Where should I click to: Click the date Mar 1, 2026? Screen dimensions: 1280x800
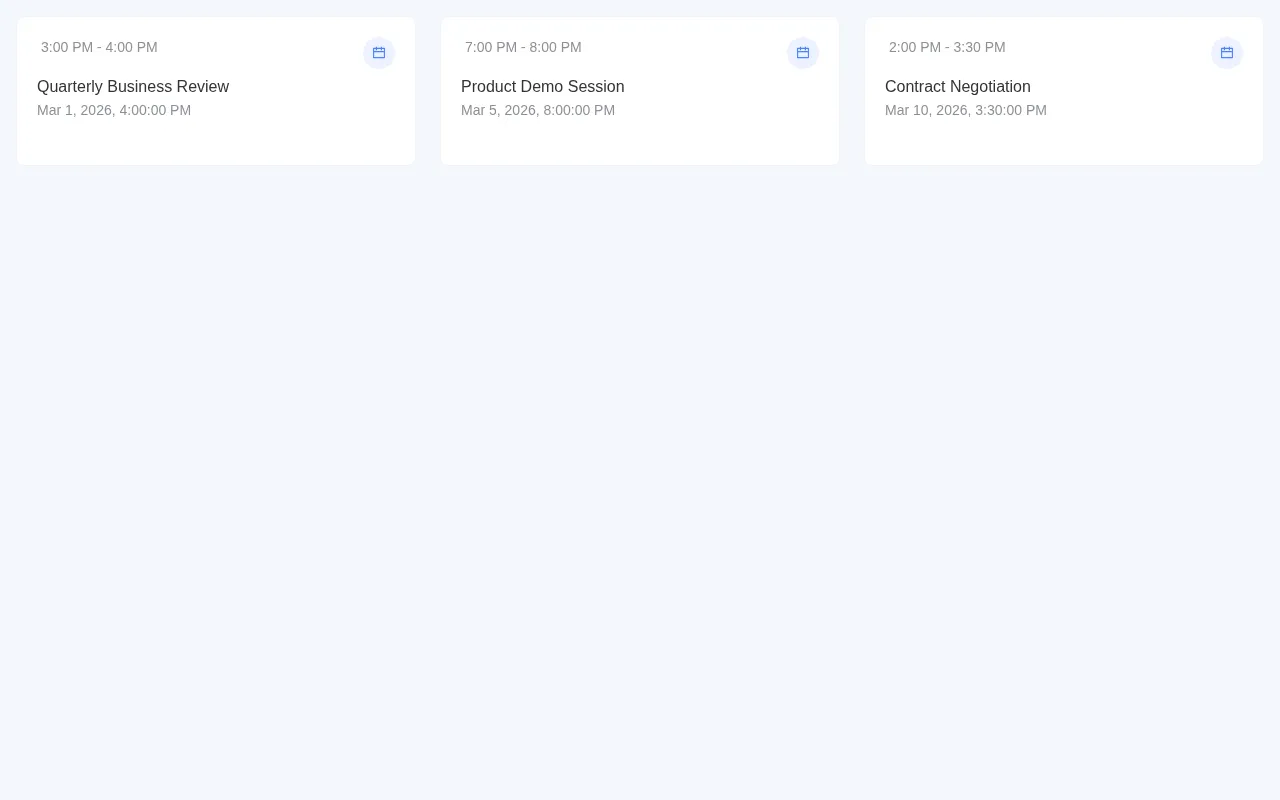pos(114,110)
